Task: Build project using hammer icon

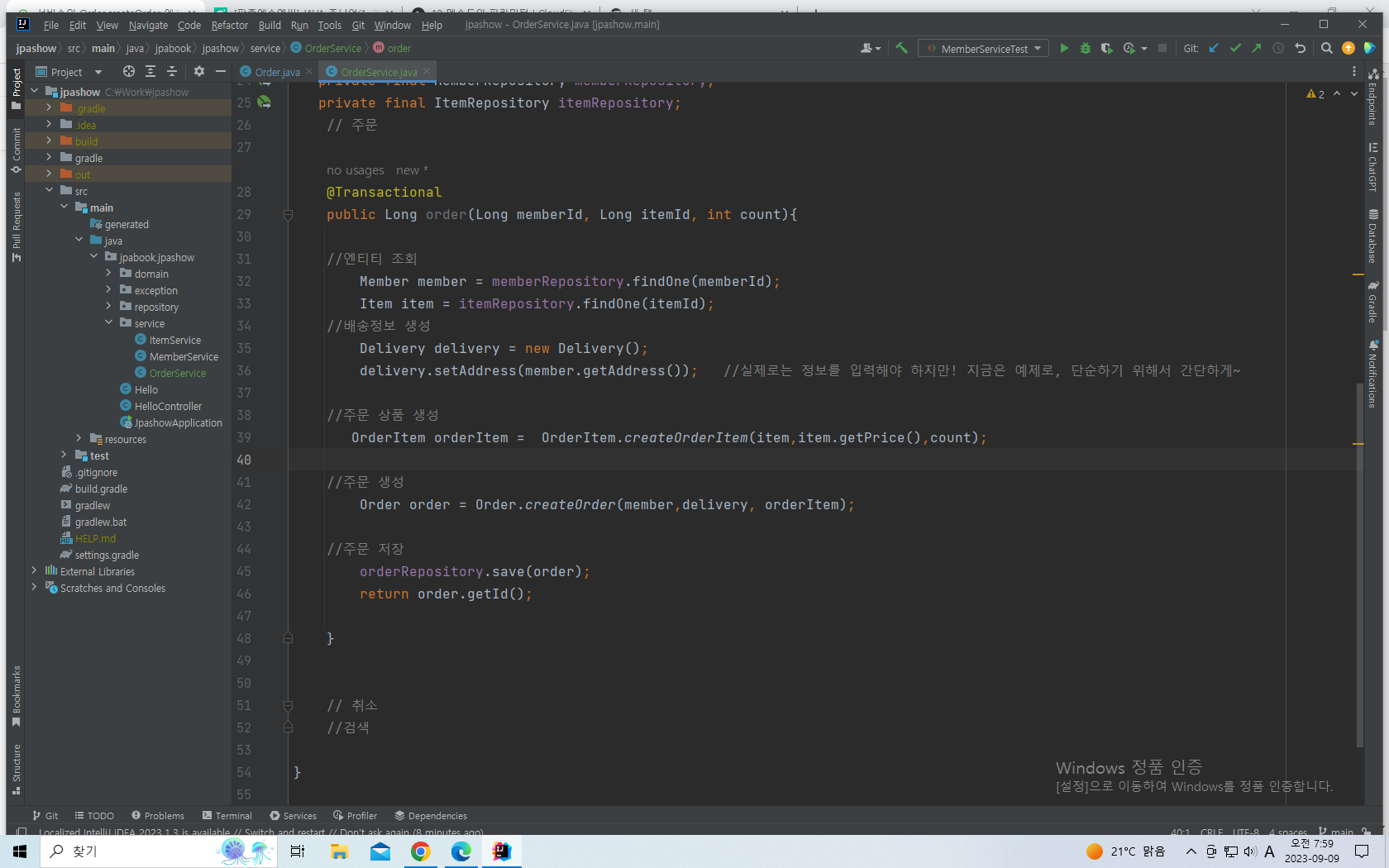Action: coord(902,49)
